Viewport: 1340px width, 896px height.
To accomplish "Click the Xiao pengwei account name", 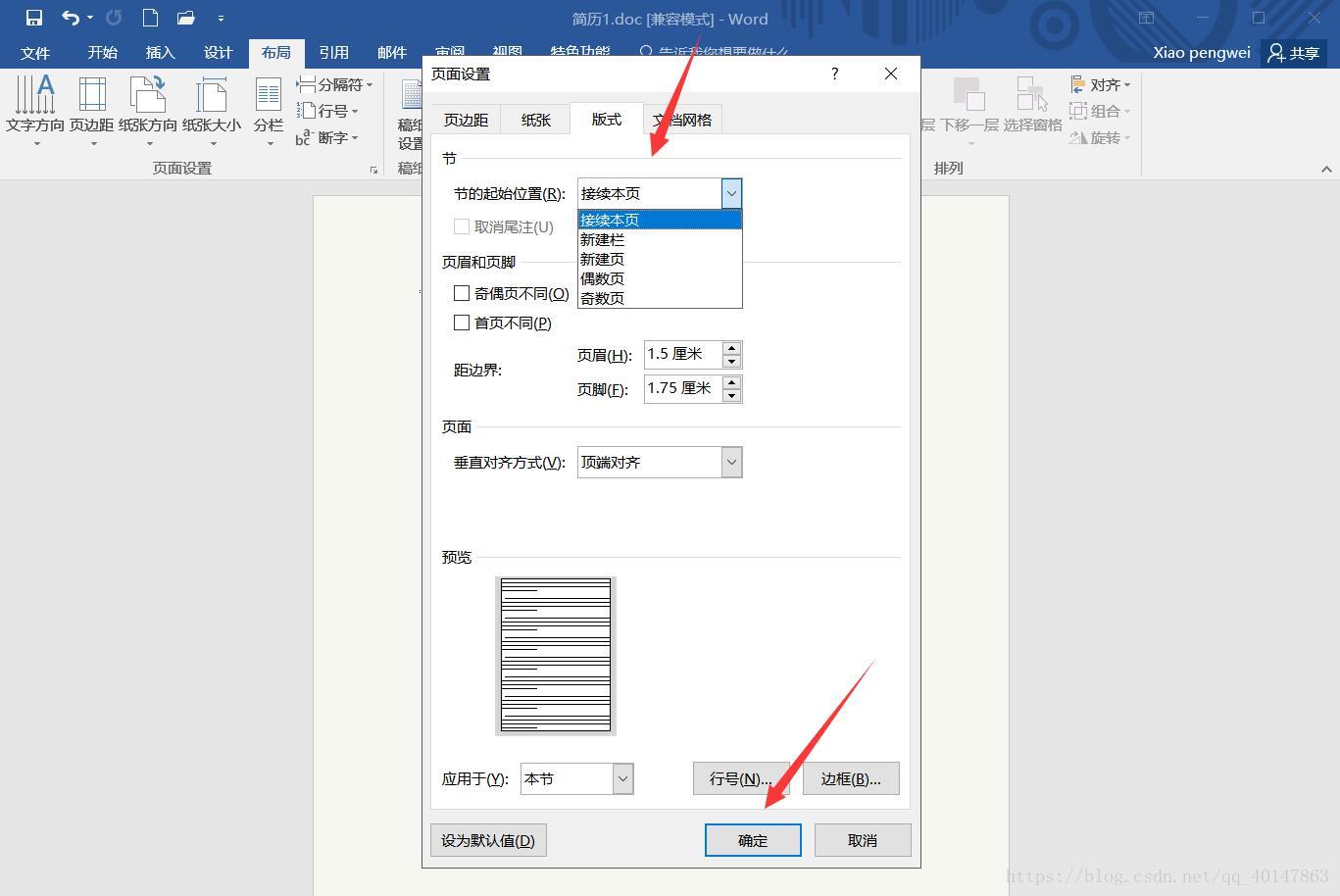I will click(x=1202, y=53).
